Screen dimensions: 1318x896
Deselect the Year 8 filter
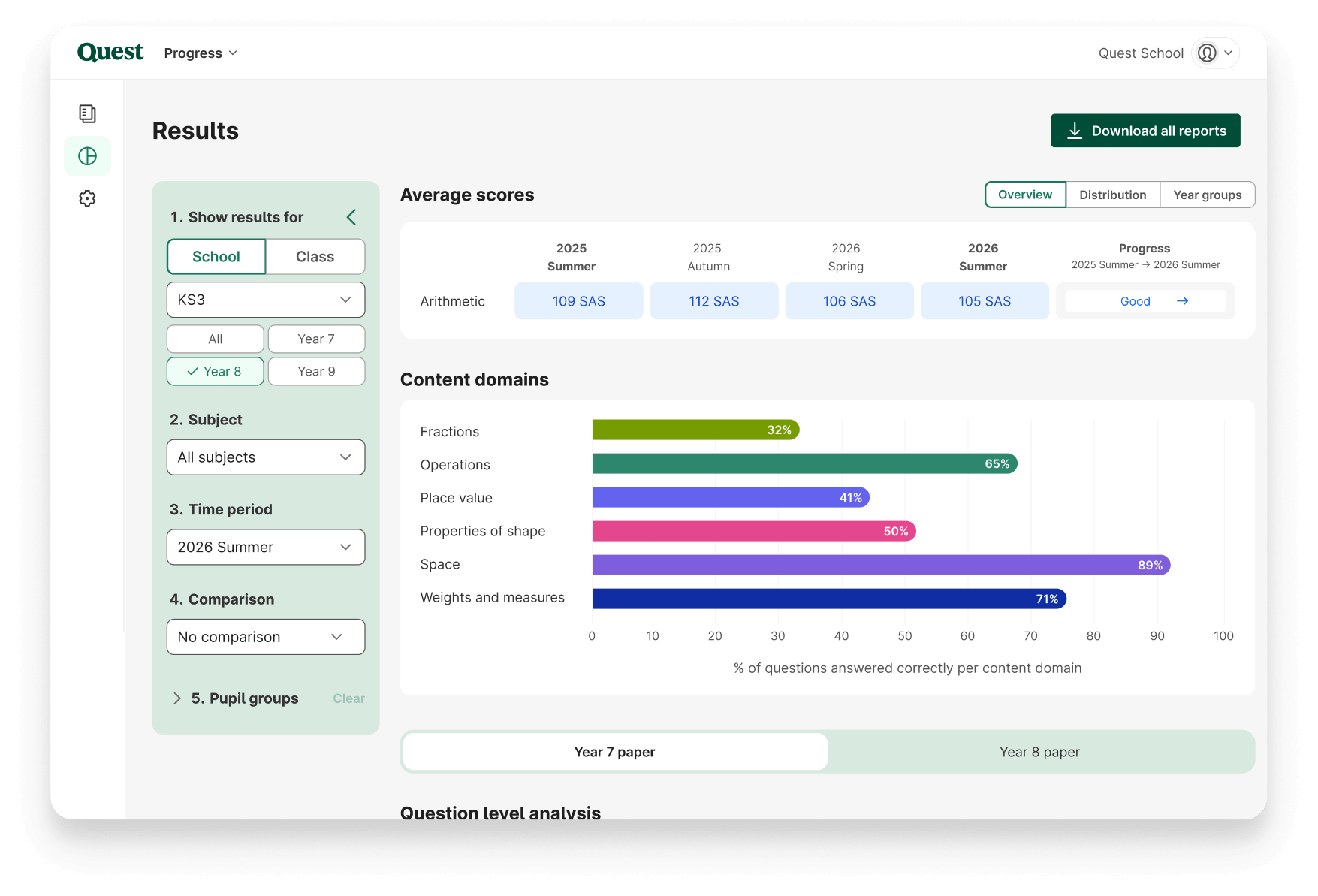tap(216, 372)
